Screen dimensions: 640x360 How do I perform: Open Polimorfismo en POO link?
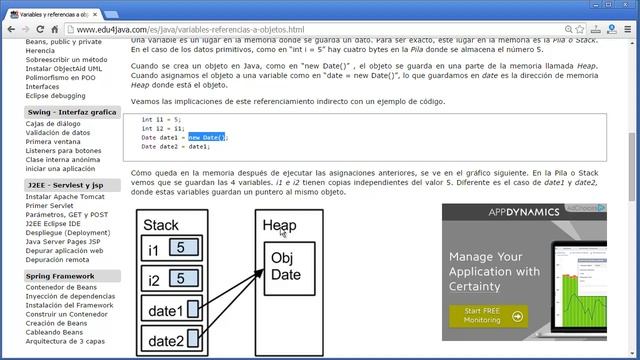click(60, 78)
